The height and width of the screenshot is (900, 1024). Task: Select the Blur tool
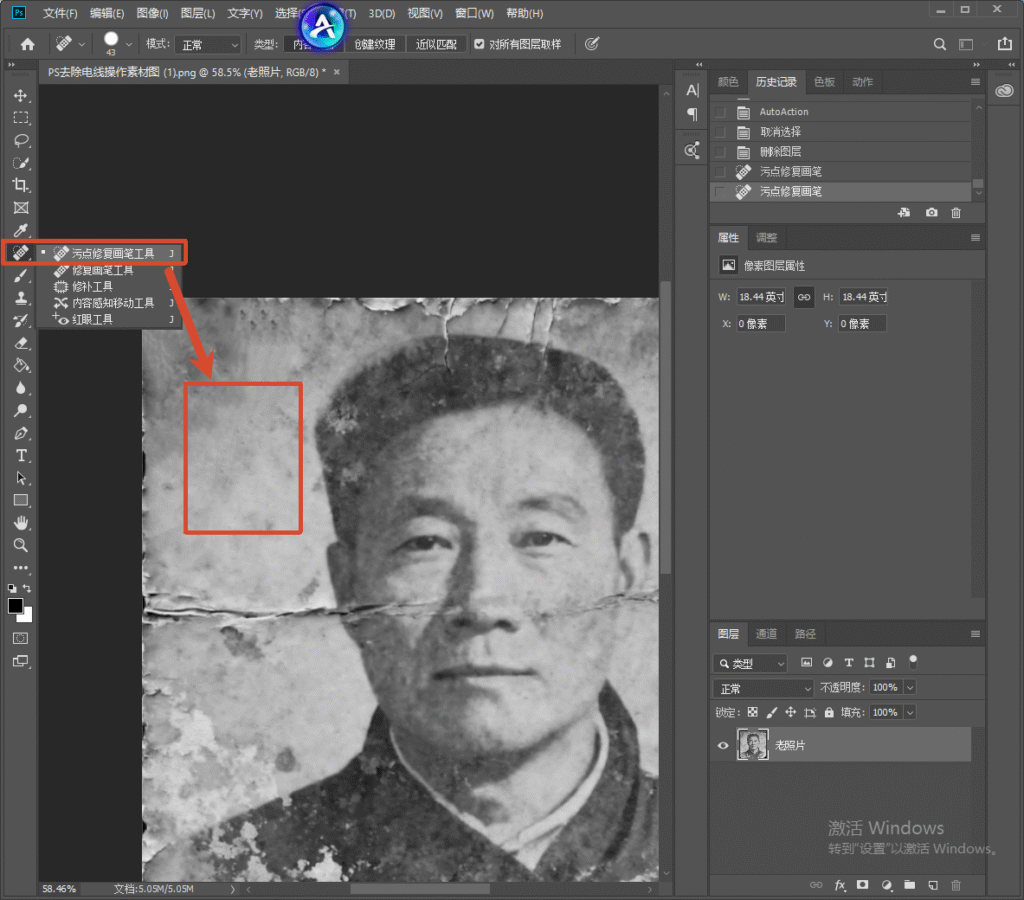[21, 388]
